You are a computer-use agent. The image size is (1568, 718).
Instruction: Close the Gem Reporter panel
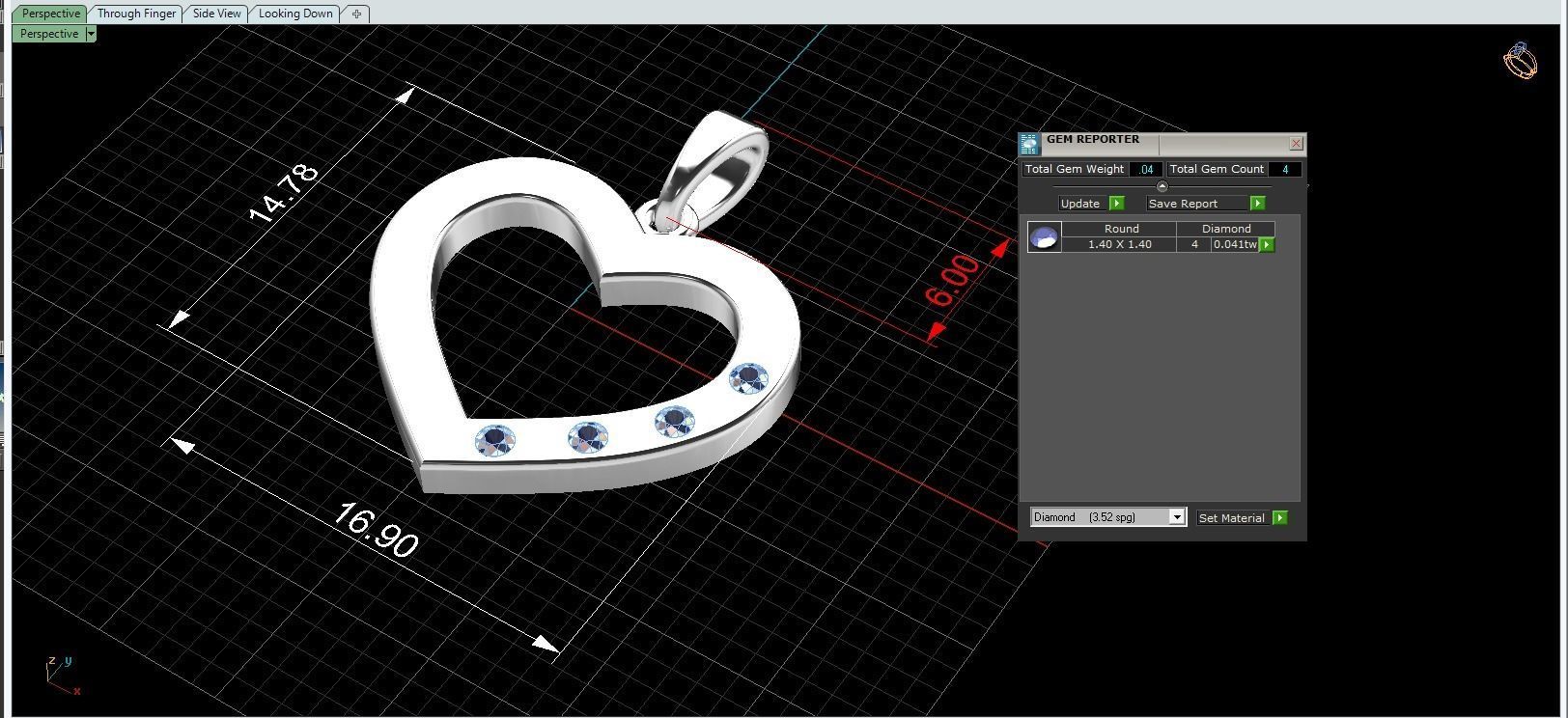(1296, 144)
